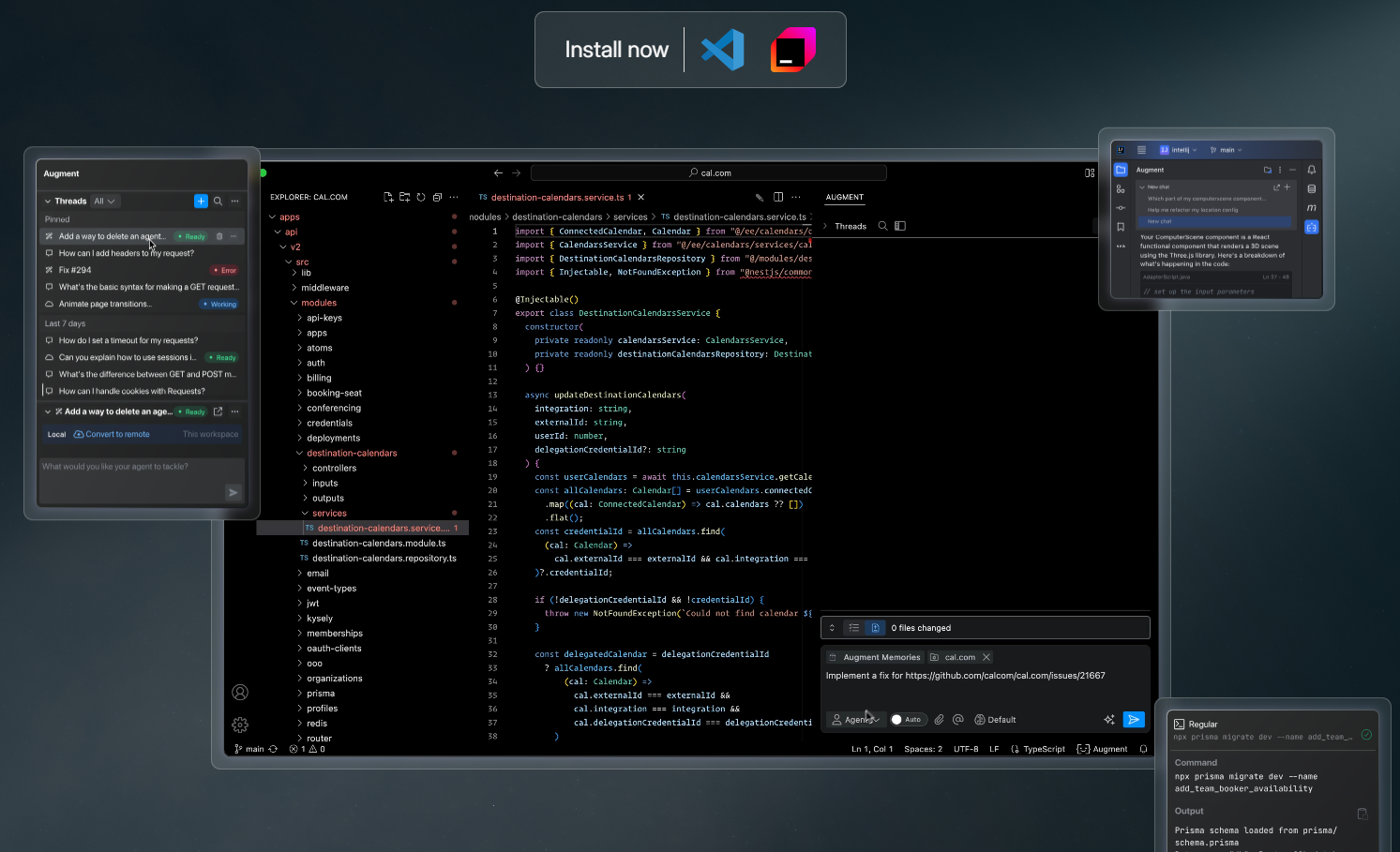The width and height of the screenshot is (1400, 852).
Task: Open the 'Animate page transitions...' thread
Action: [x=142, y=304]
